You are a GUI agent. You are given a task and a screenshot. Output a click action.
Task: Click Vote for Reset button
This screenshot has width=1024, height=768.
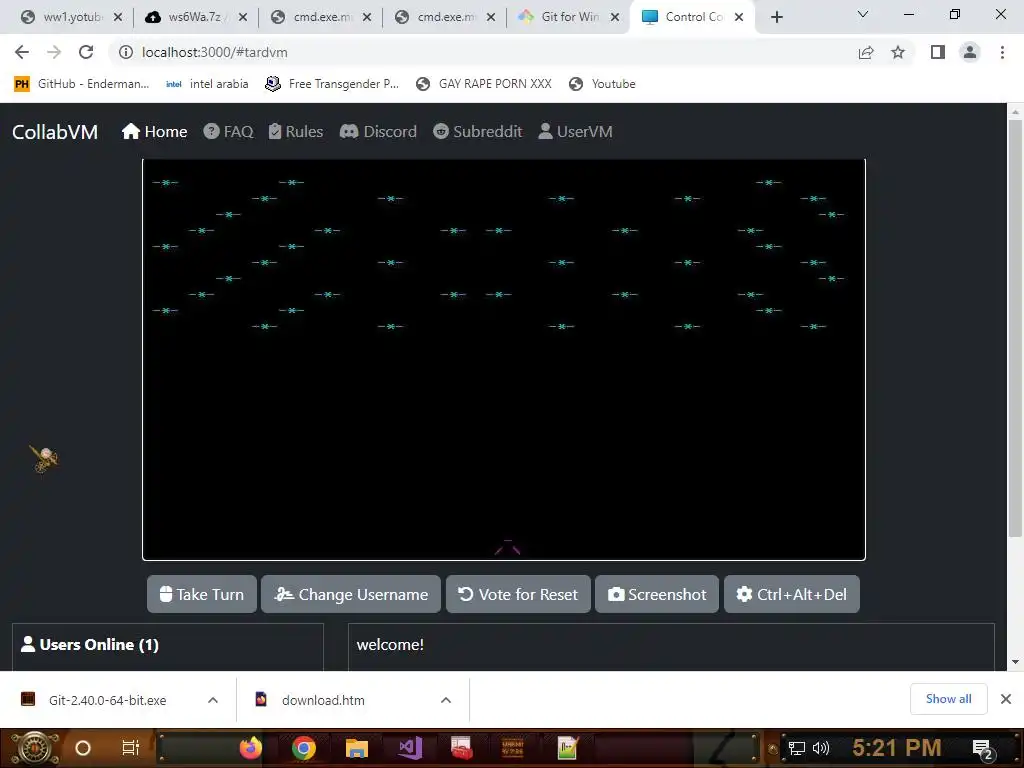coord(518,594)
